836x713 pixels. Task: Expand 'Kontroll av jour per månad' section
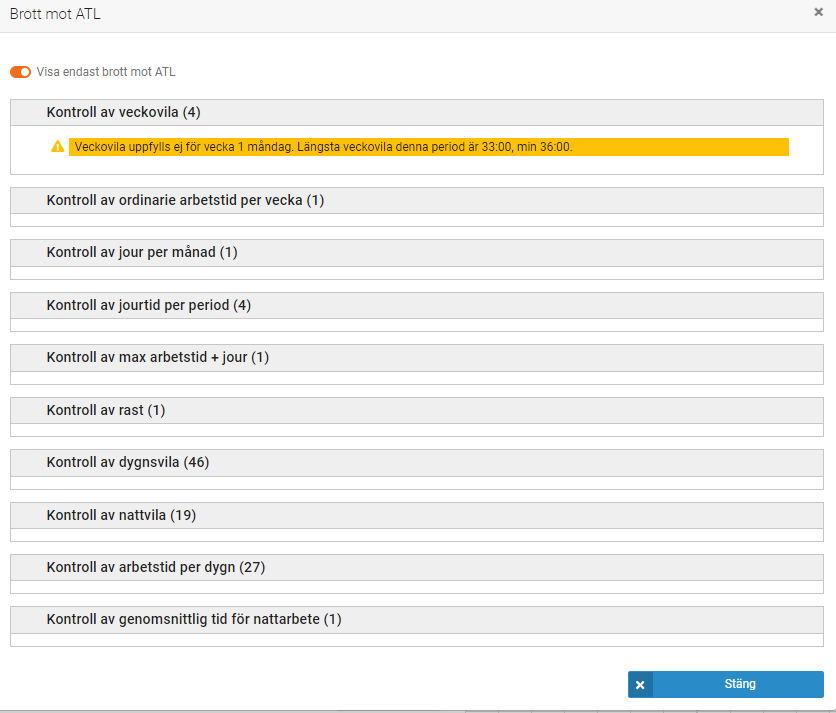pos(142,253)
